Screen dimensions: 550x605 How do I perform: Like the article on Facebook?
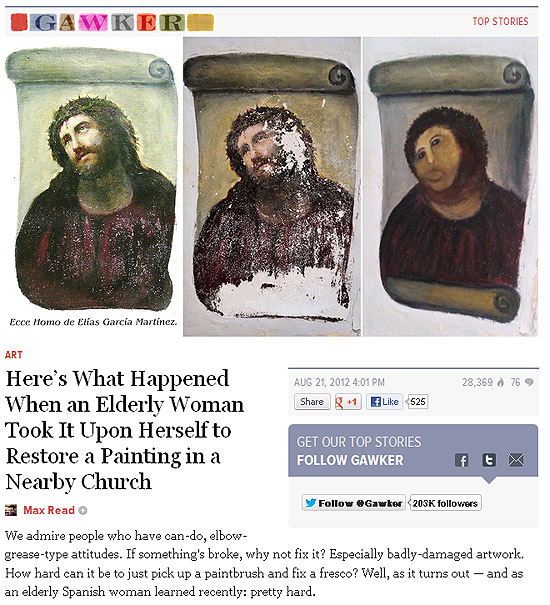pyautogui.click(x=384, y=402)
